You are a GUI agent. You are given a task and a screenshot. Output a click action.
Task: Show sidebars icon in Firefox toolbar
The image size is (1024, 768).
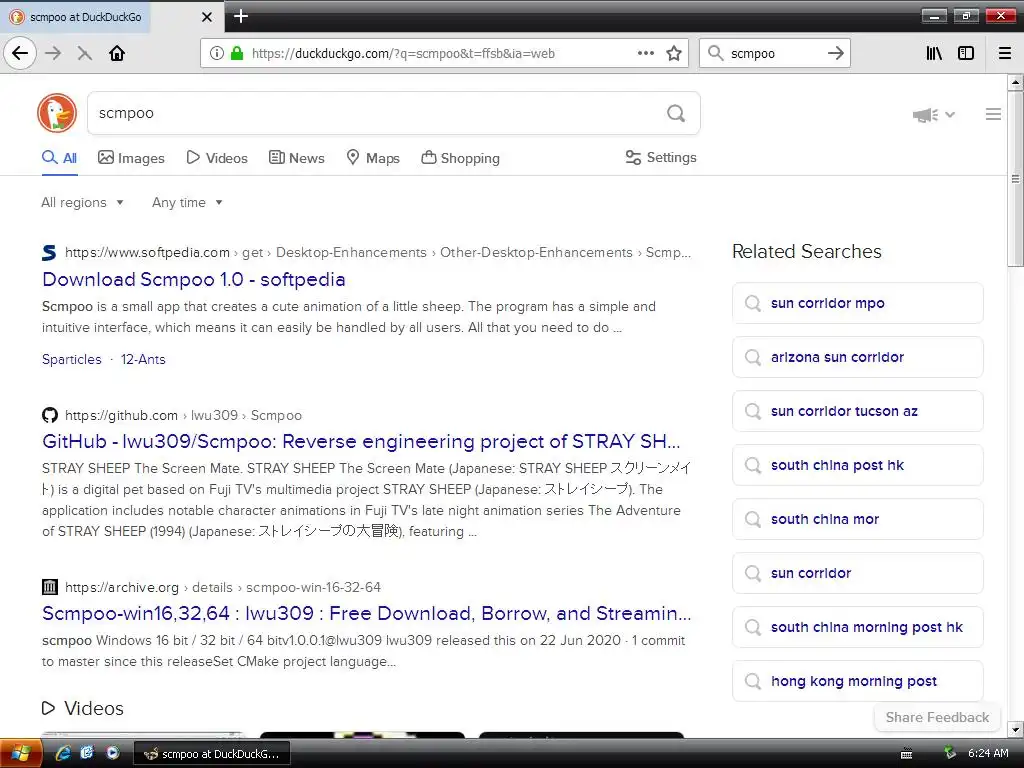click(x=966, y=54)
